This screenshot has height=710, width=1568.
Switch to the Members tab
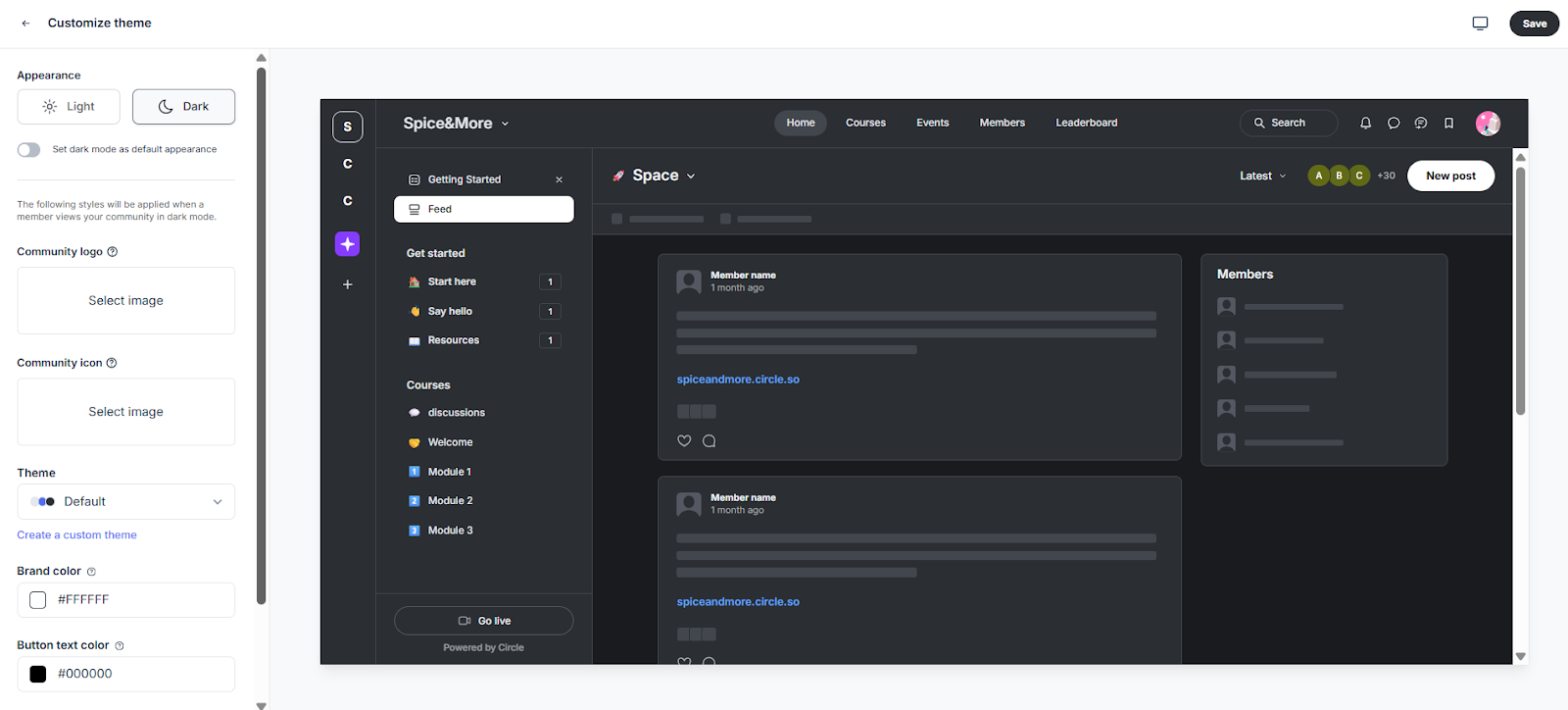point(1003,123)
